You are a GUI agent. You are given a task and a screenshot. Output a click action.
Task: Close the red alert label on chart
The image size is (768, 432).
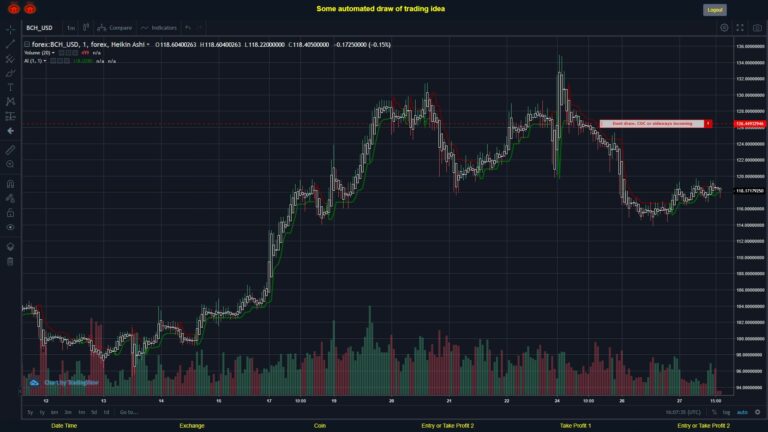click(x=708, y=124)
